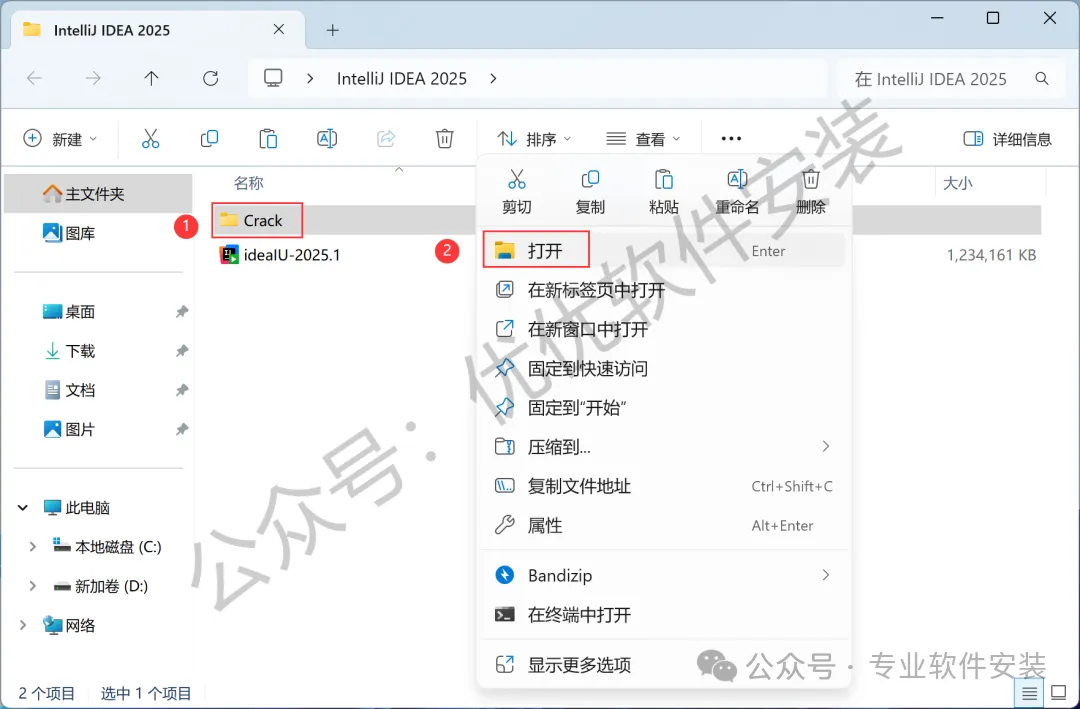Select the Crack folder
The height and width of the screenshot is (709, 1080).
point(262,220)
